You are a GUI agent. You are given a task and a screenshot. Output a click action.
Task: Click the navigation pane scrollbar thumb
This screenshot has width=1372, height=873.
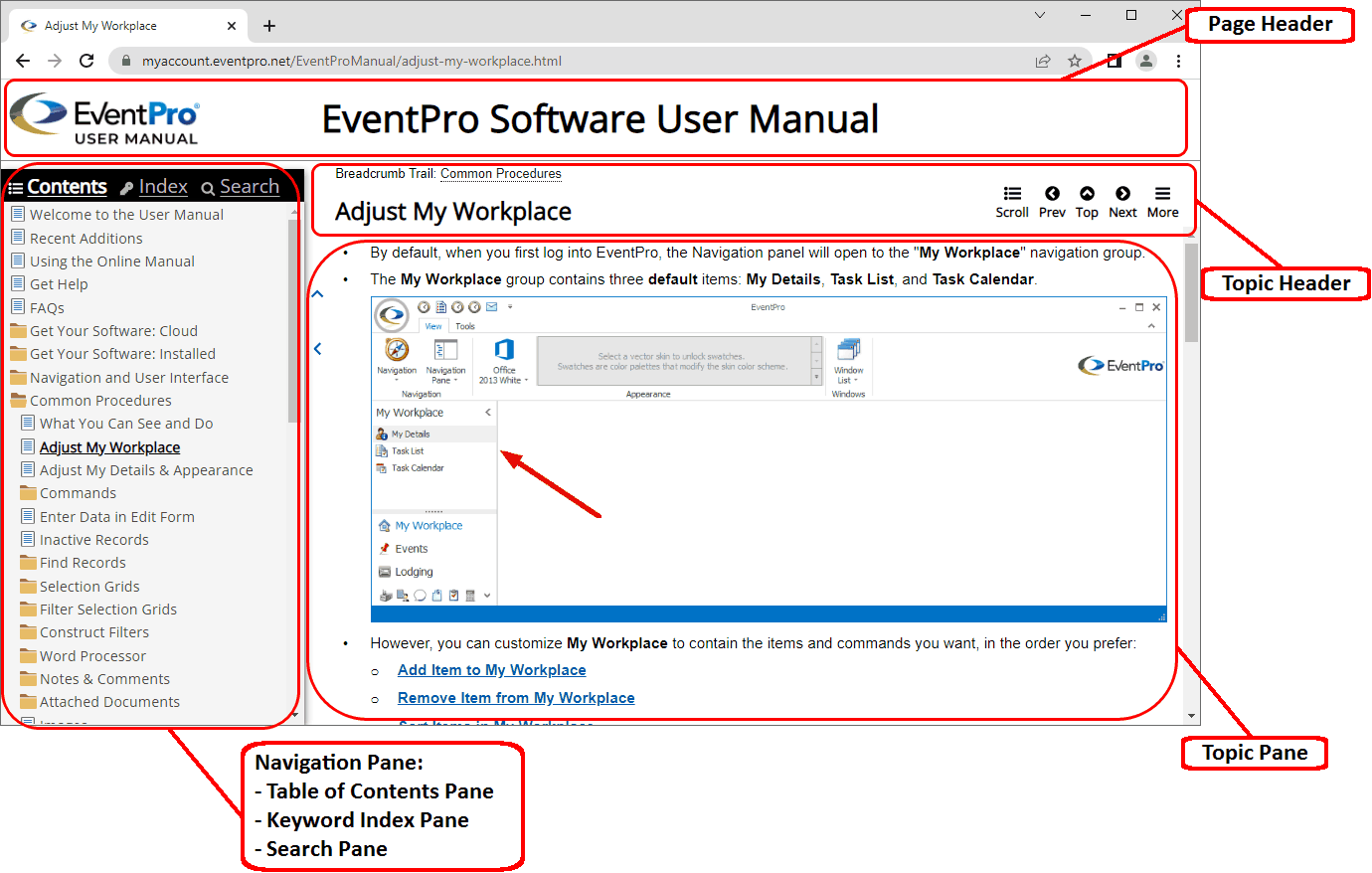click(x=293, y=319)
